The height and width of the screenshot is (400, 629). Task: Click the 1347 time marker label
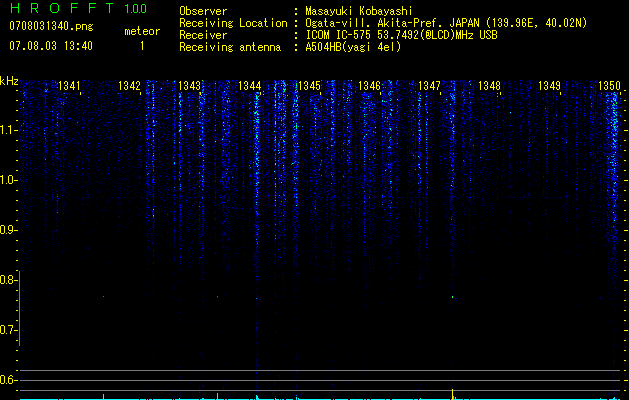429,86
